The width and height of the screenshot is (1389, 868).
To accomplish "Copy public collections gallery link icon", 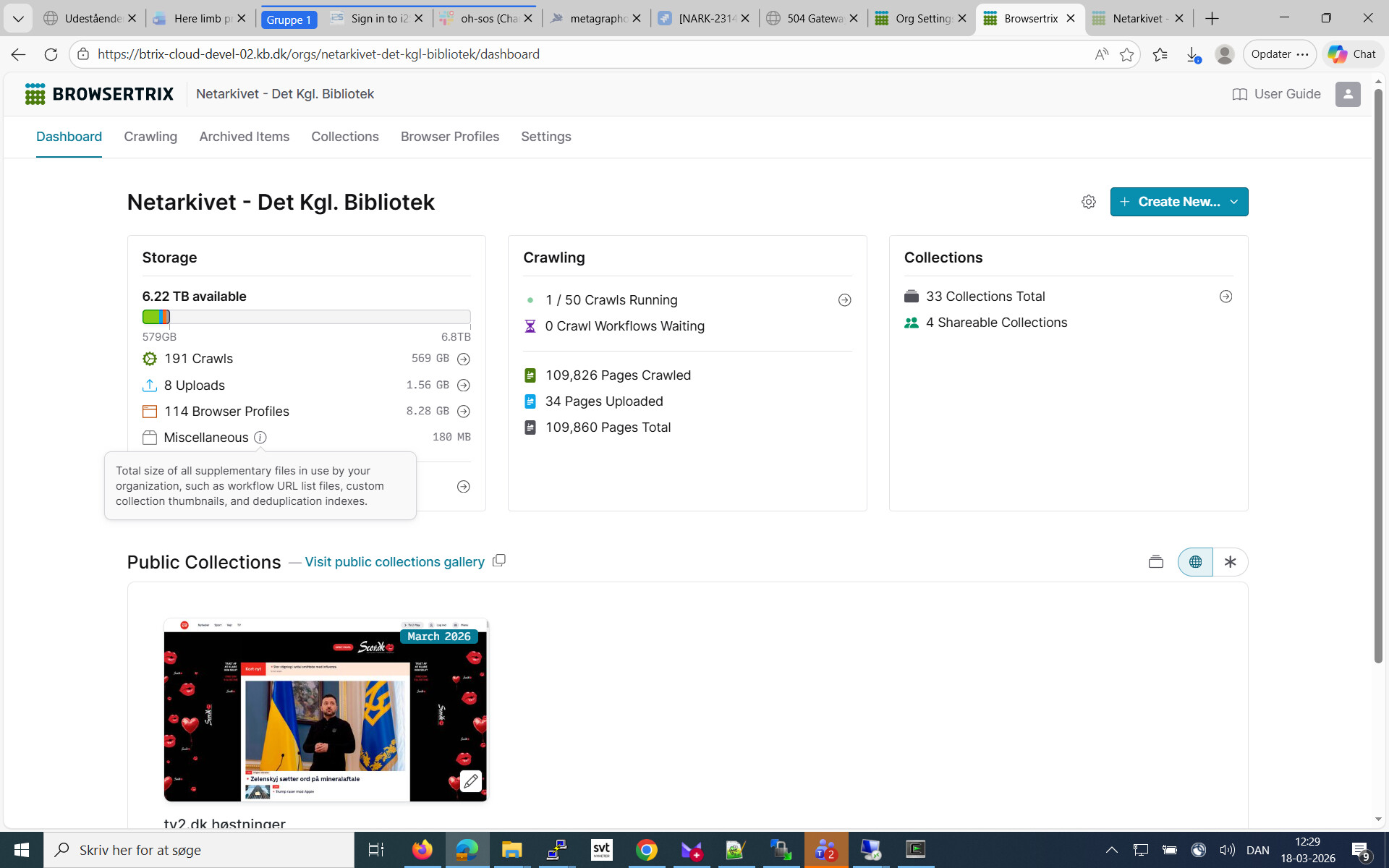I will 498,561.
